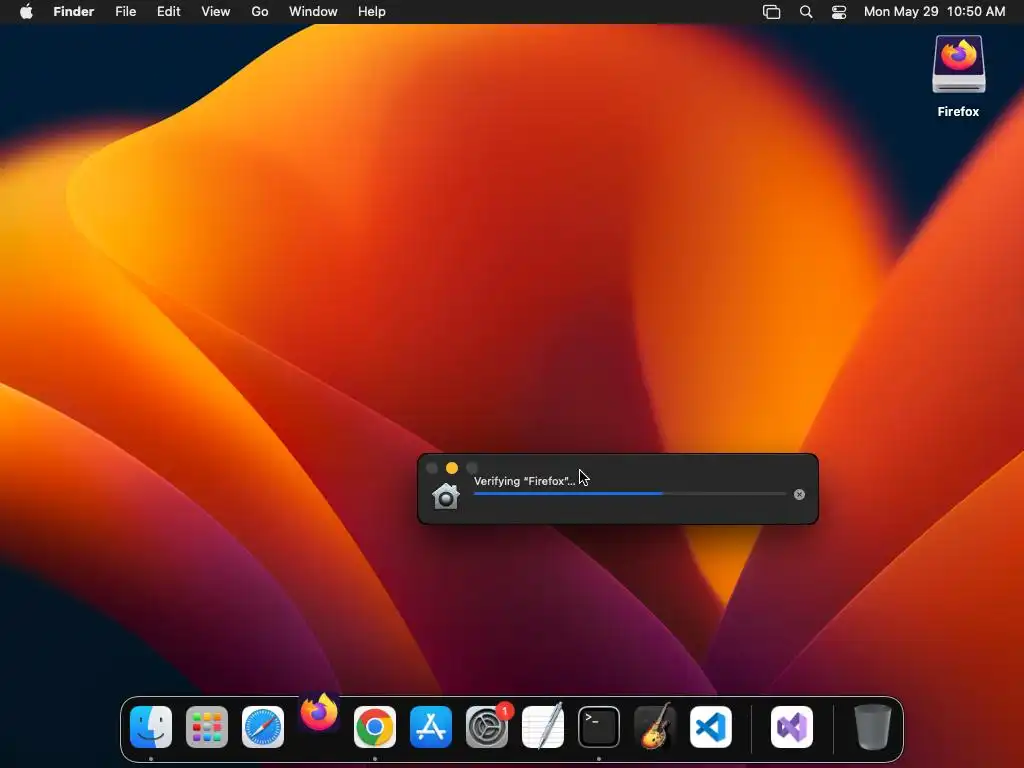Minimize the verifying dialog with yellow button
1024x768 pixels.
(x=452, y=468)
